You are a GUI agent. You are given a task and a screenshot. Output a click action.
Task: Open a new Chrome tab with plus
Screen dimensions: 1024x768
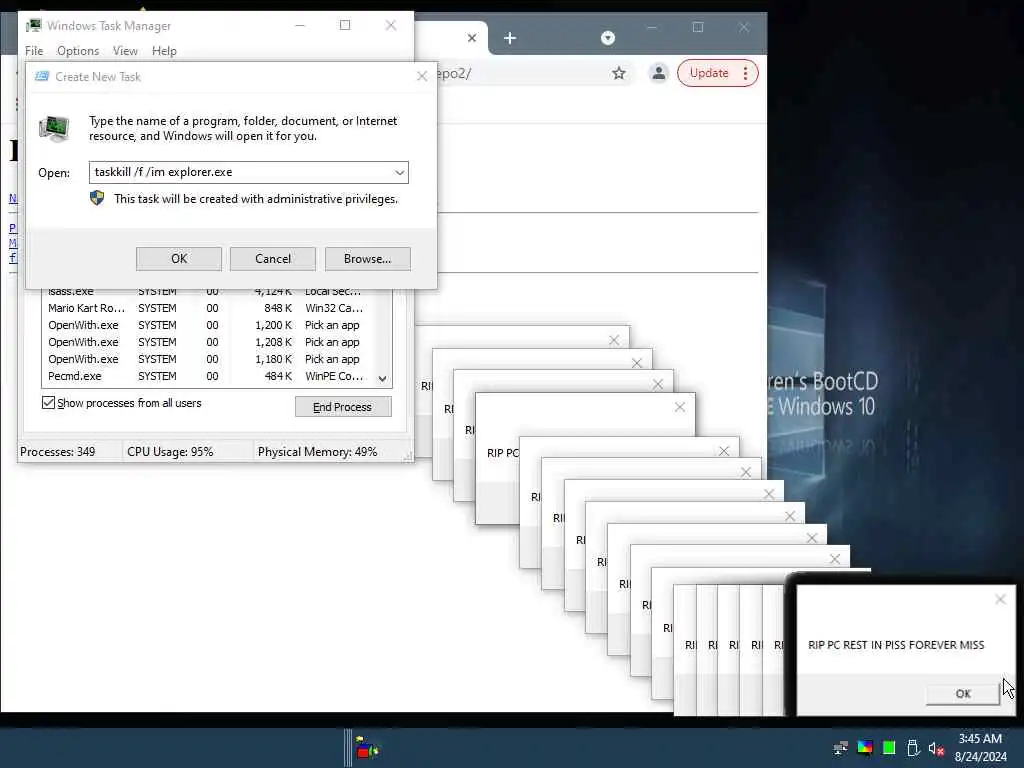click(510, 39)
